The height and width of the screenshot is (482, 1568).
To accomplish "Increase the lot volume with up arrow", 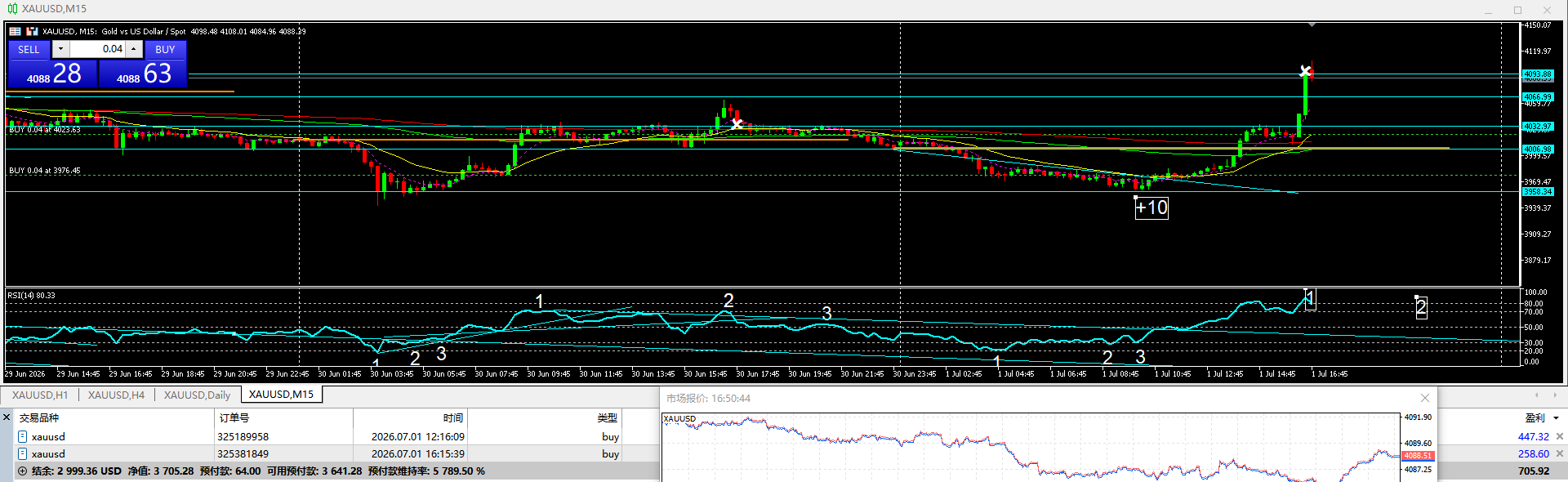I will (x=134, y=49).
